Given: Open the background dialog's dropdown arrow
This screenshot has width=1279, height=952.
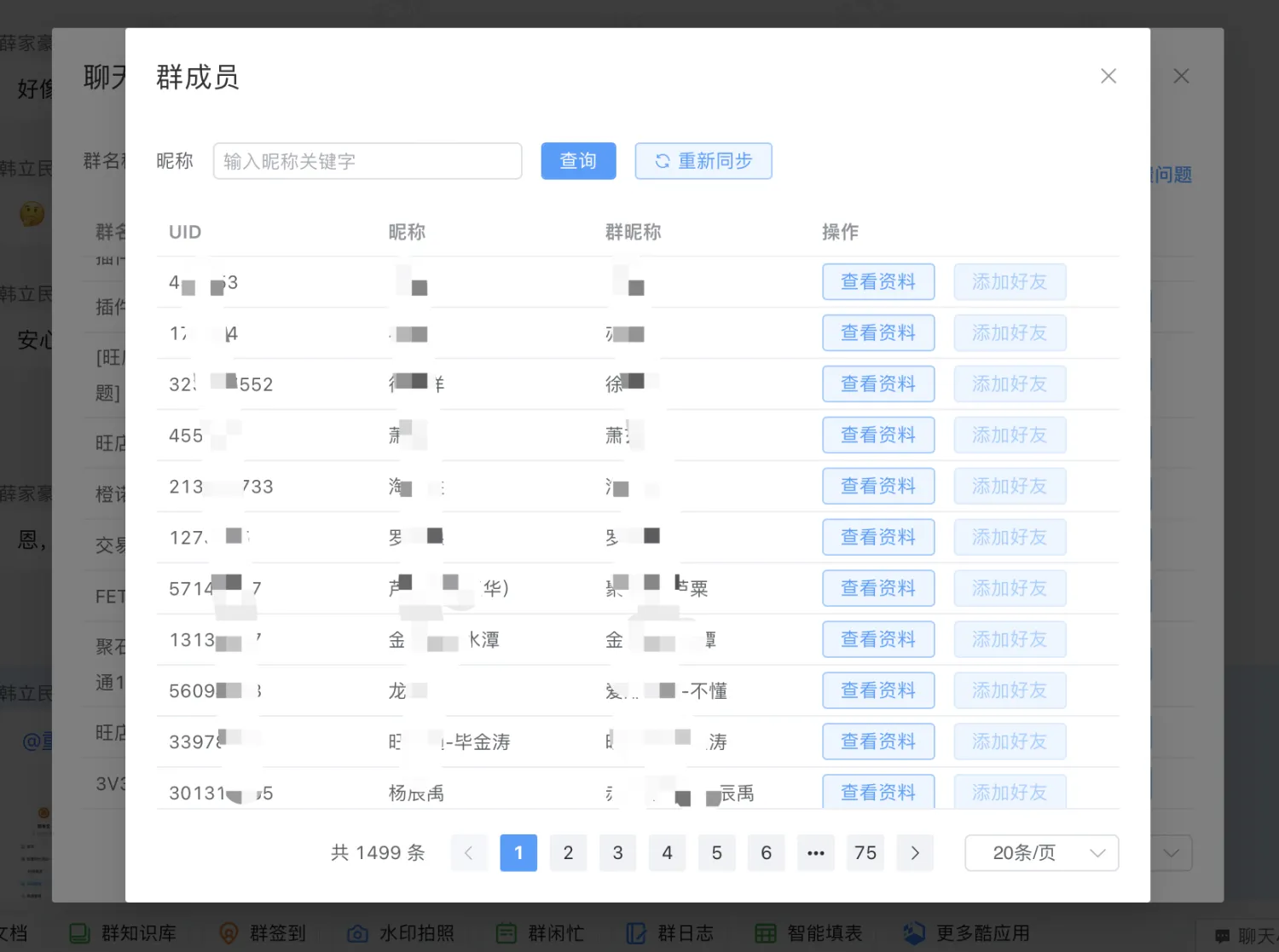Looking at the screenshot, I should (1171, 852).
